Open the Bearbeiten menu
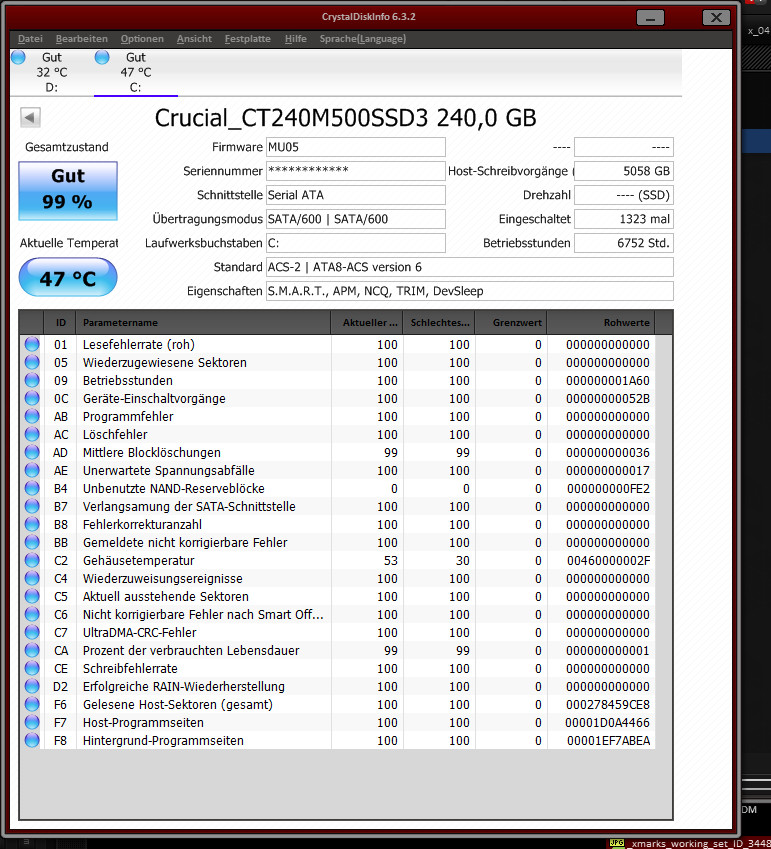The width and height of the screenshot is (771, 849). tap(81, 38)
